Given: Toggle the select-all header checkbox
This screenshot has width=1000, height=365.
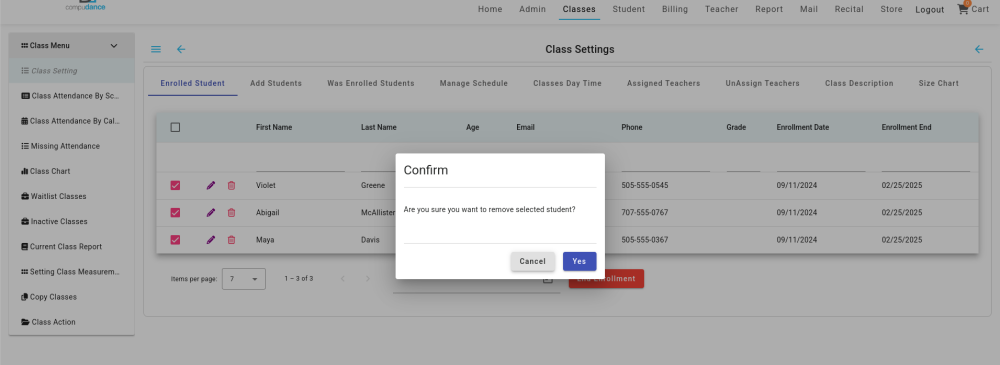Looking at the screenshot, I should [x=175, y=128].
